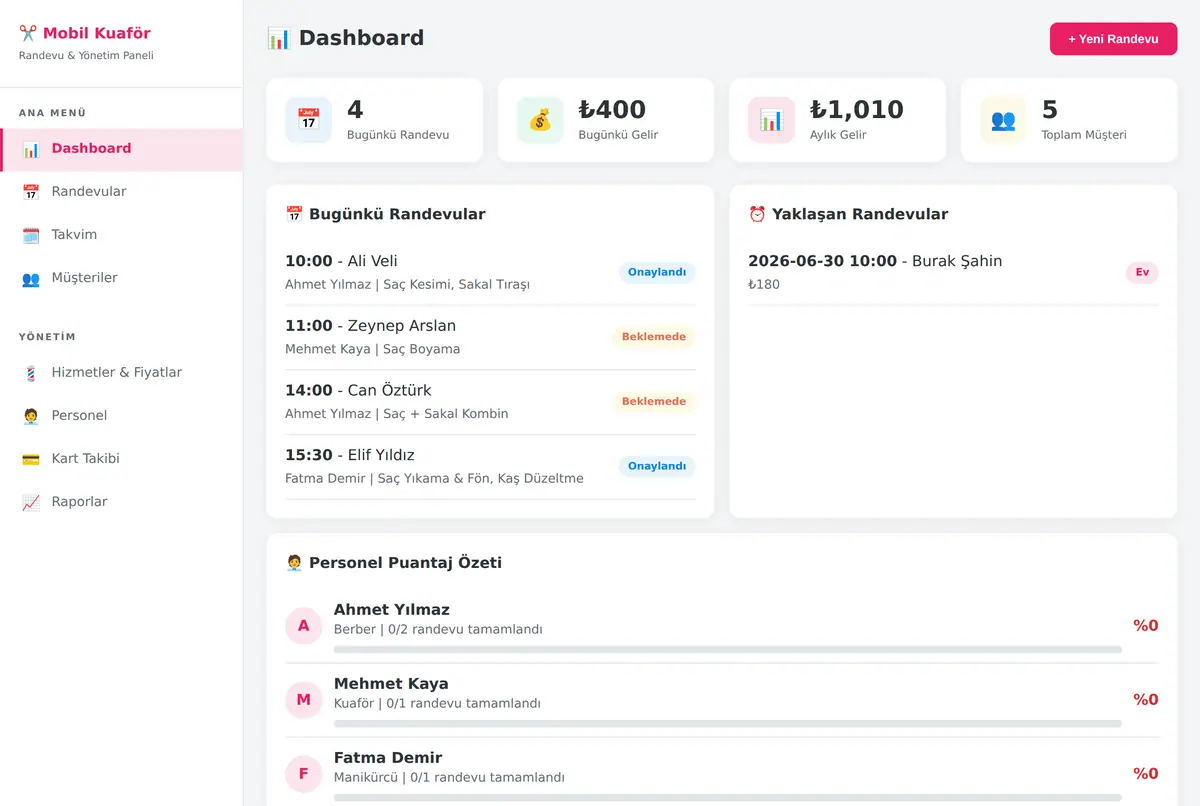Click the scissors logo icon
Viewport: 1200px width, 806px height.
pyautogui.click(x=28, y=34)
